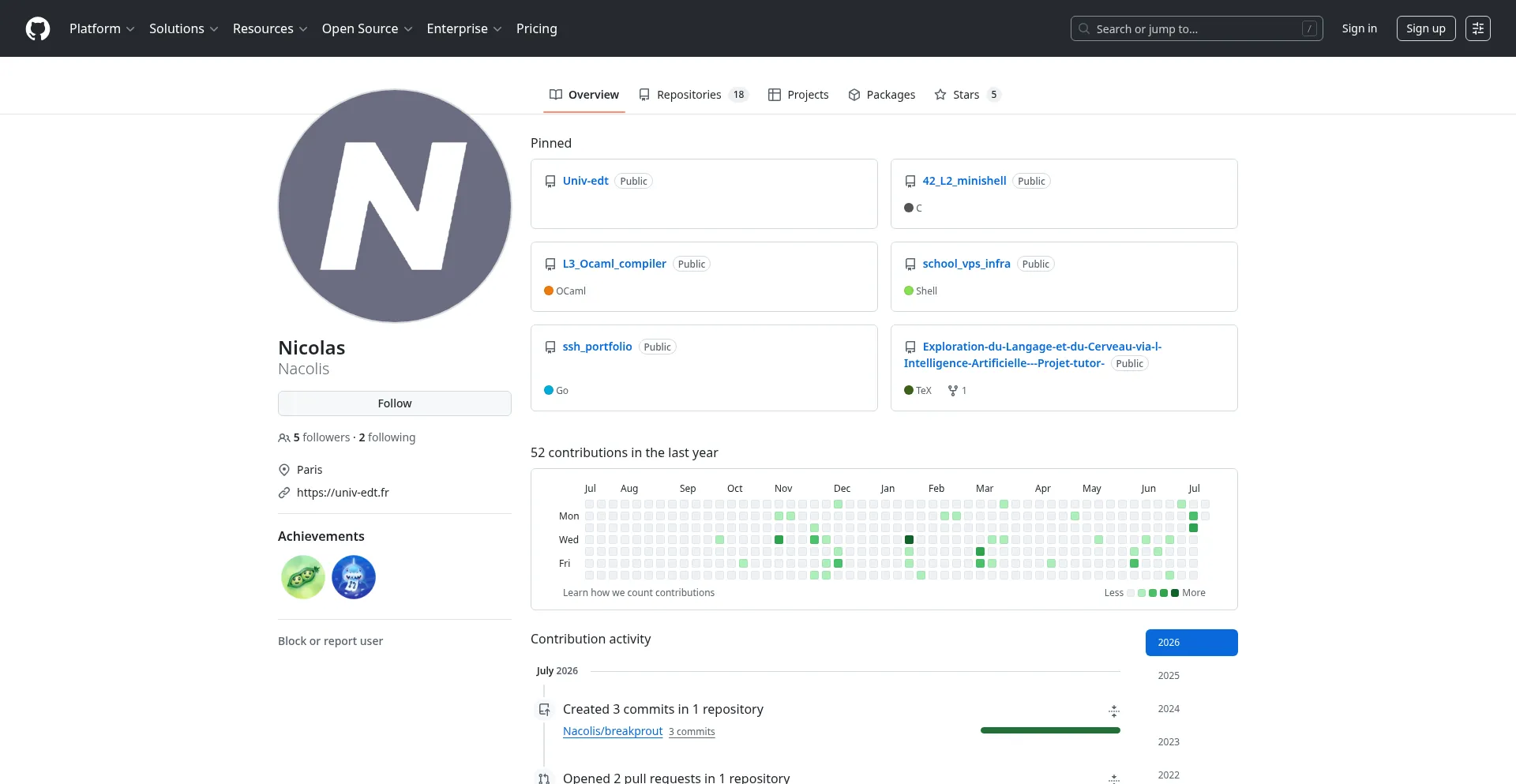
Task: Click the Exploration-du-Langage repository icon
Action: 910,347
